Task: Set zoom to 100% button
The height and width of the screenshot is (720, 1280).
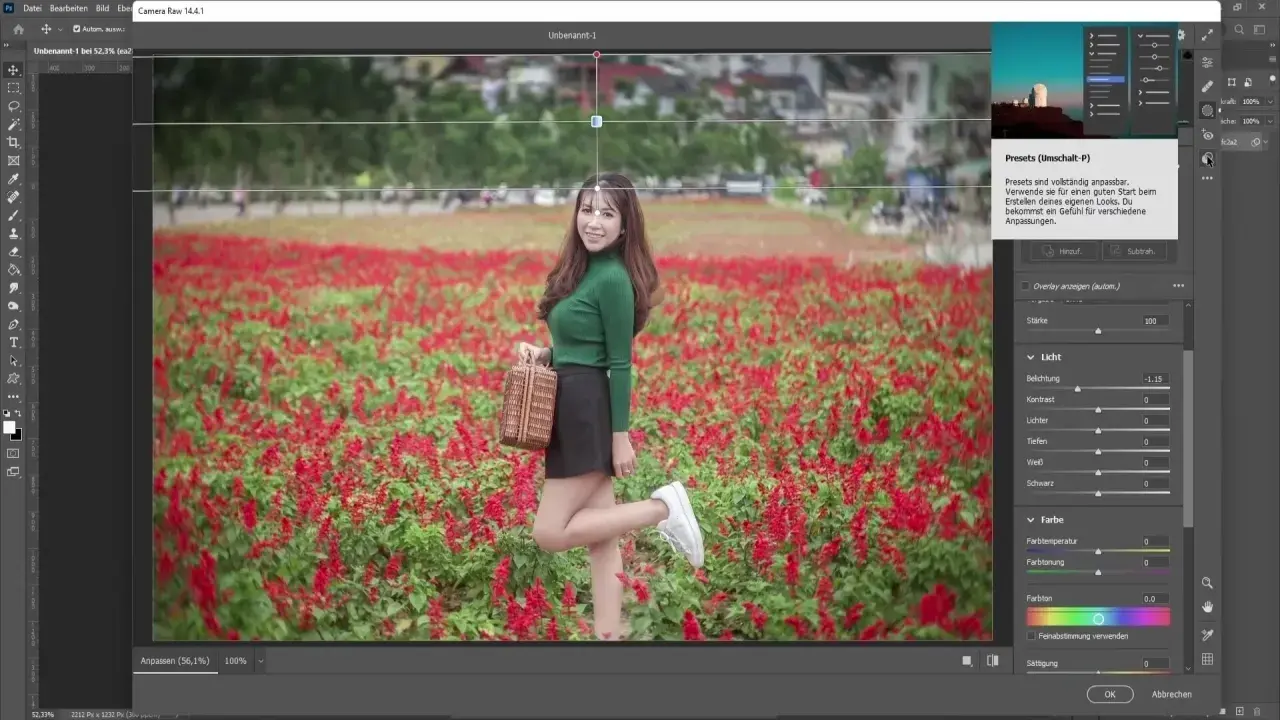Action: click(235, 661)
